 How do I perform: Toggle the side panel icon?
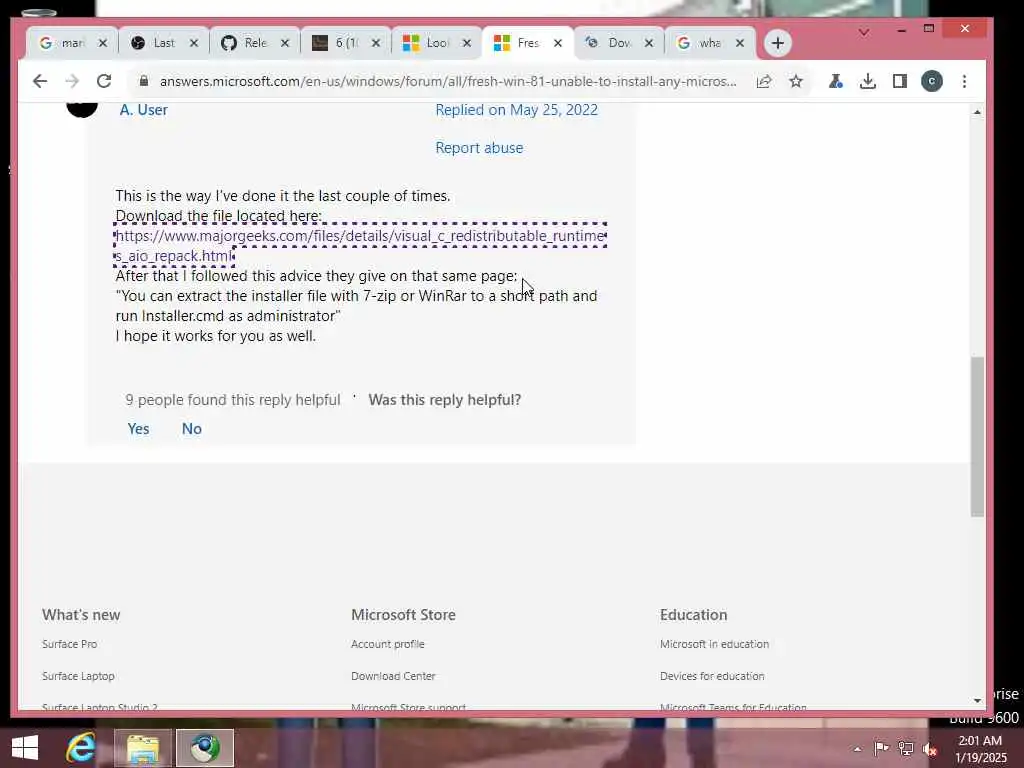[x=899, y=81]
